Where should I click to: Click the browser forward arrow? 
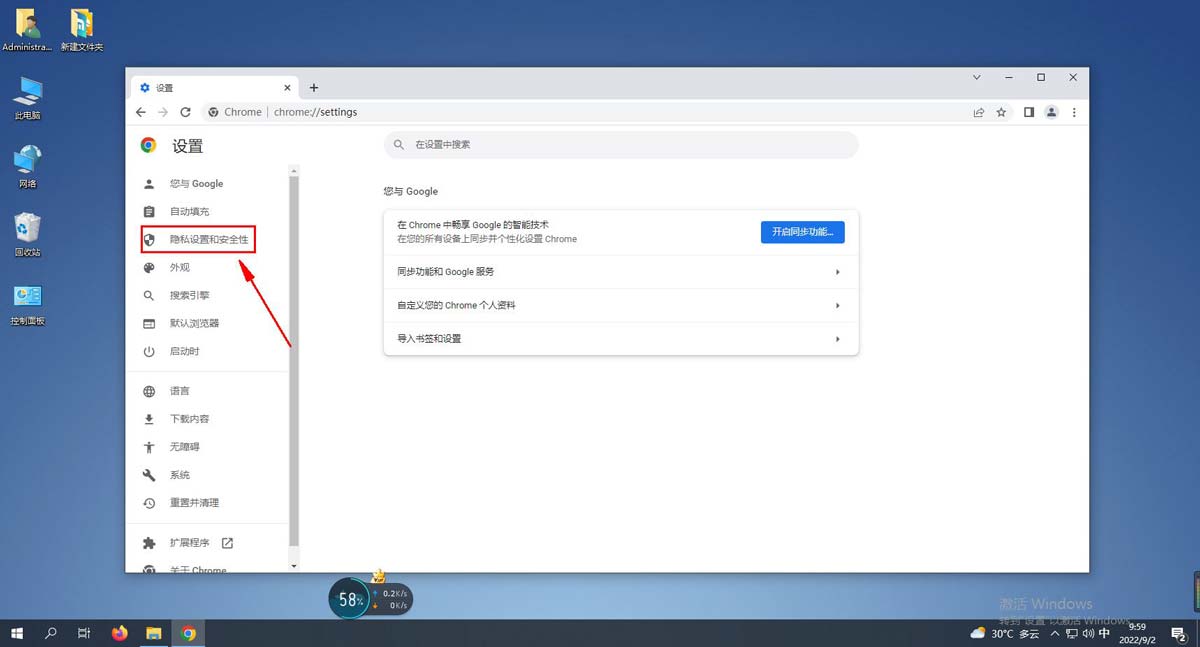[x=163, y=112]
